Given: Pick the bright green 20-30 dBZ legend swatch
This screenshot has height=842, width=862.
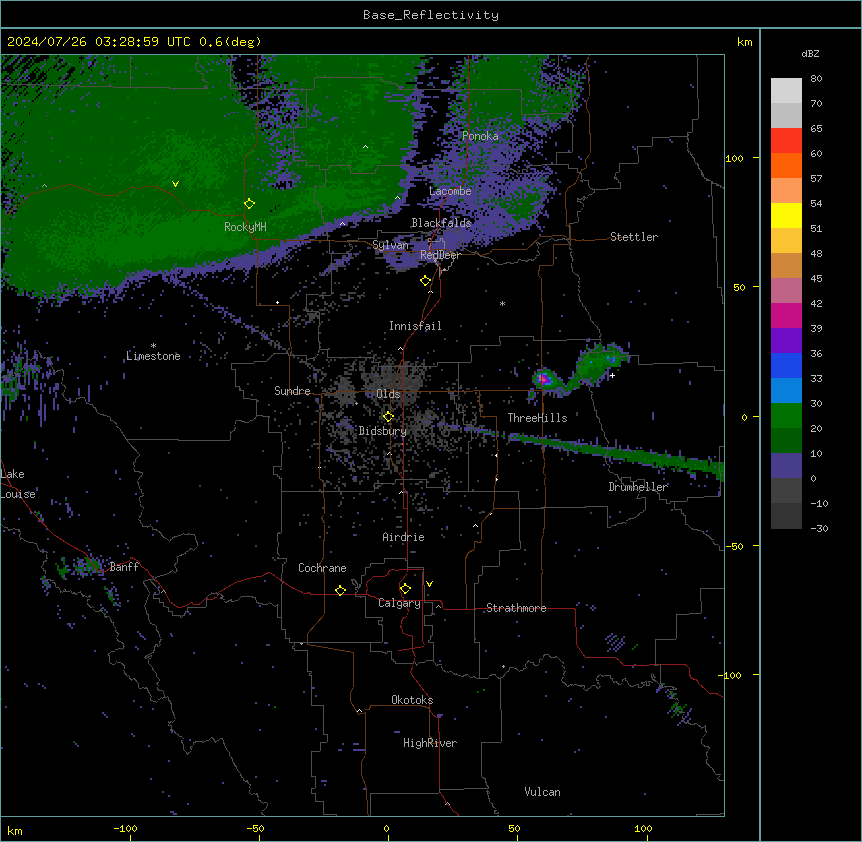Looking at the screenshot, I should click(786, 416).
